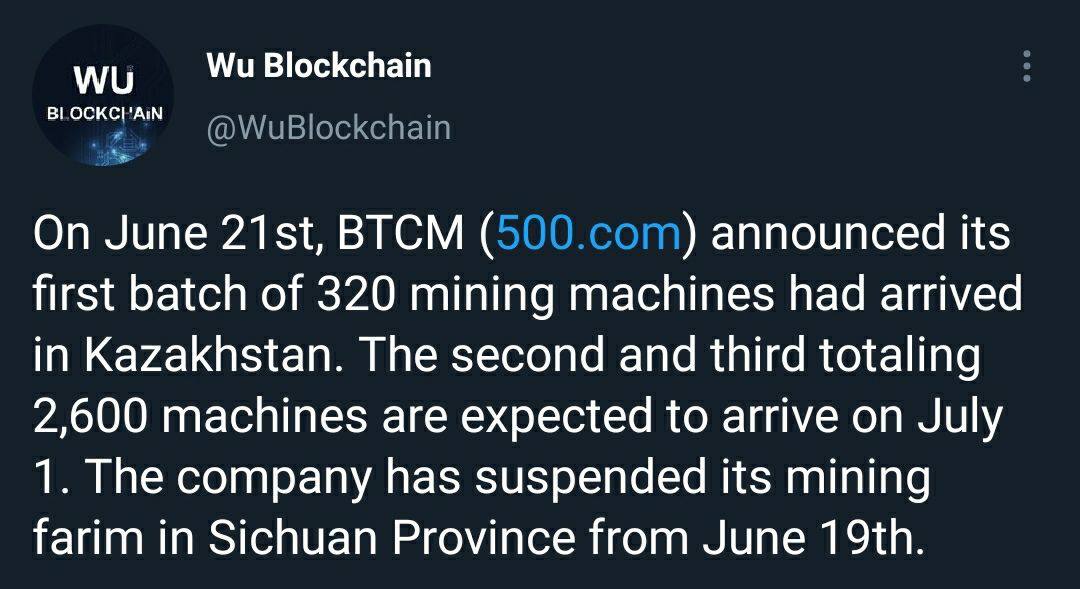Click the @WuBlockchain handle
Screen dimensions: 1080x589
coord(328,128)
